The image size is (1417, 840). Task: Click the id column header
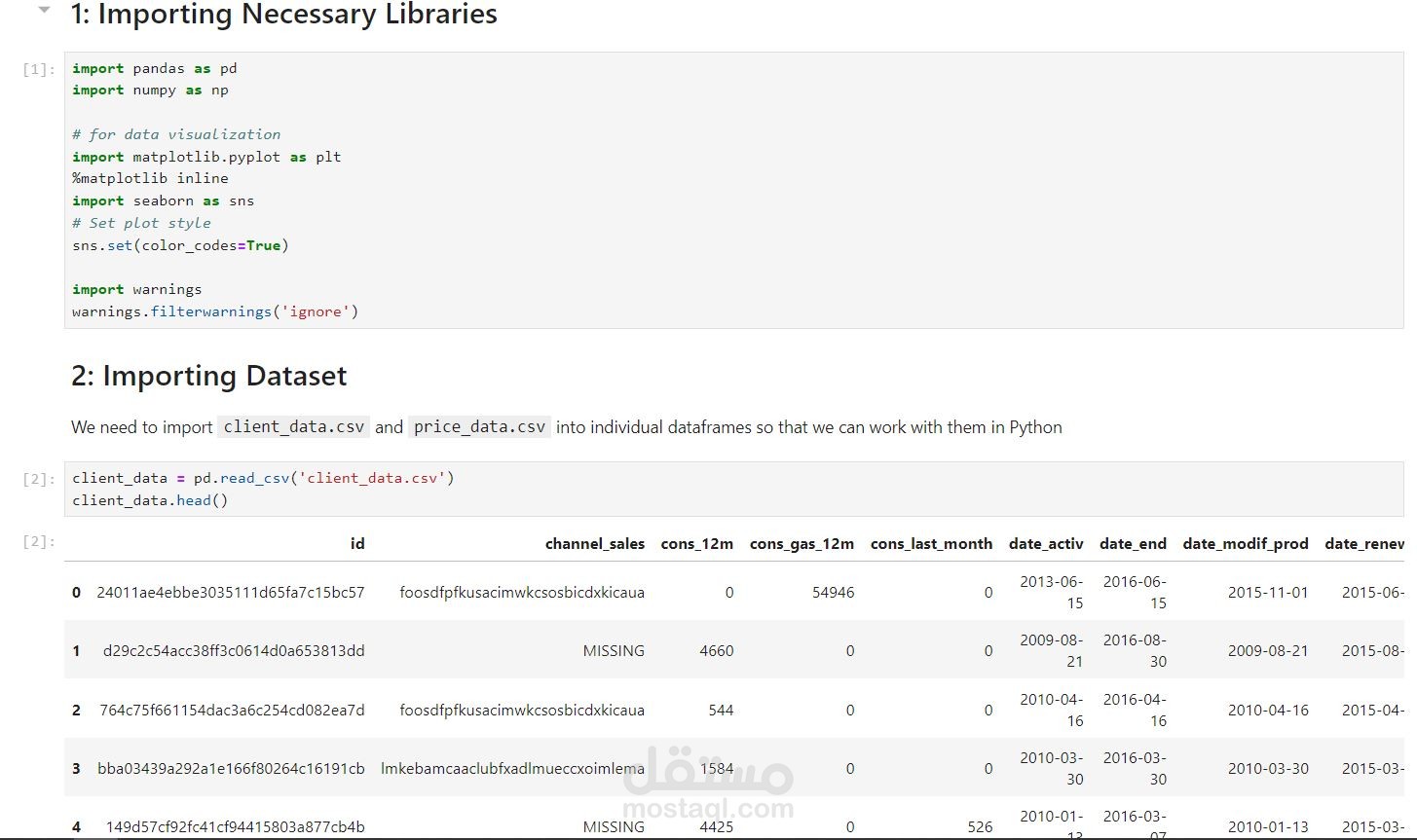coord(357,544)
